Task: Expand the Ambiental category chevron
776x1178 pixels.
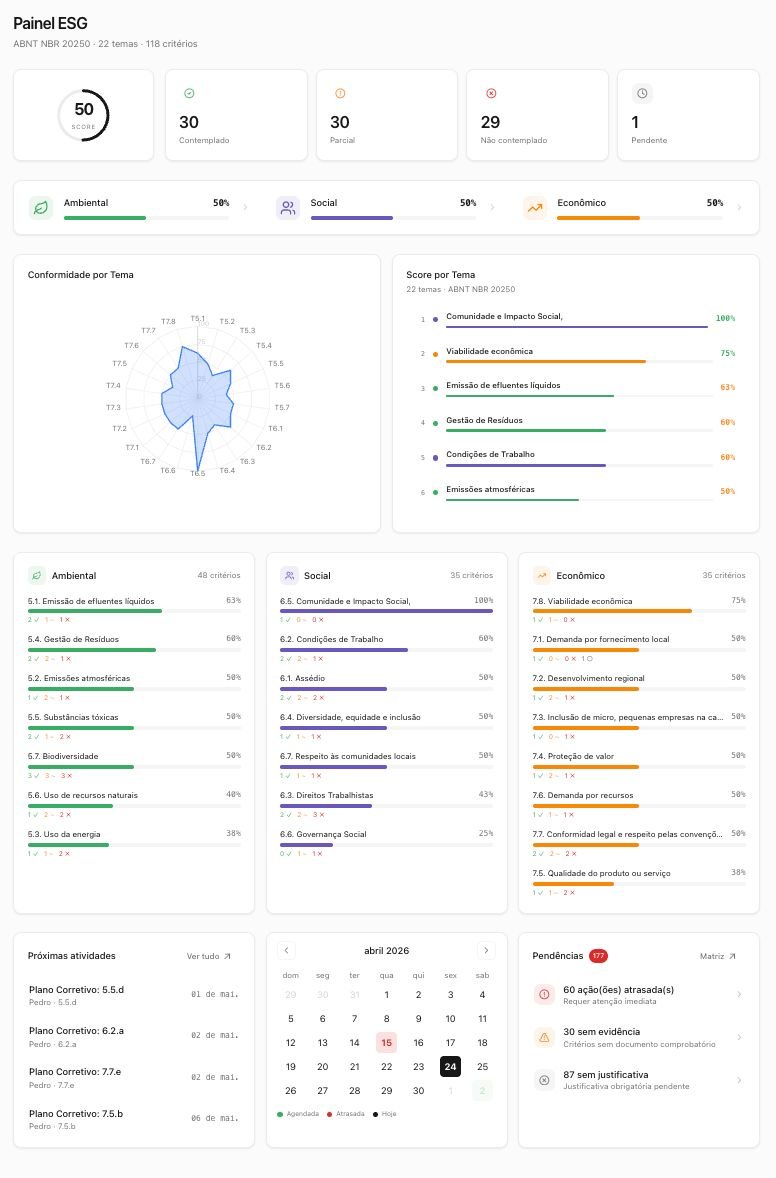Action: pyautogui.click(x=245, y=207)
